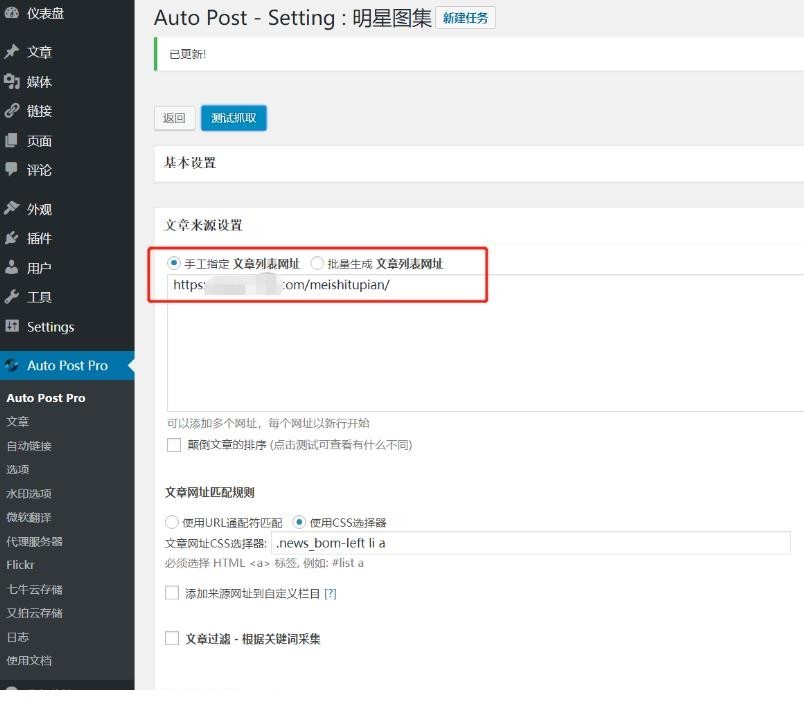Click the Tools (工具) wrench icon
804x713 pixels.
tap(11, 296)
